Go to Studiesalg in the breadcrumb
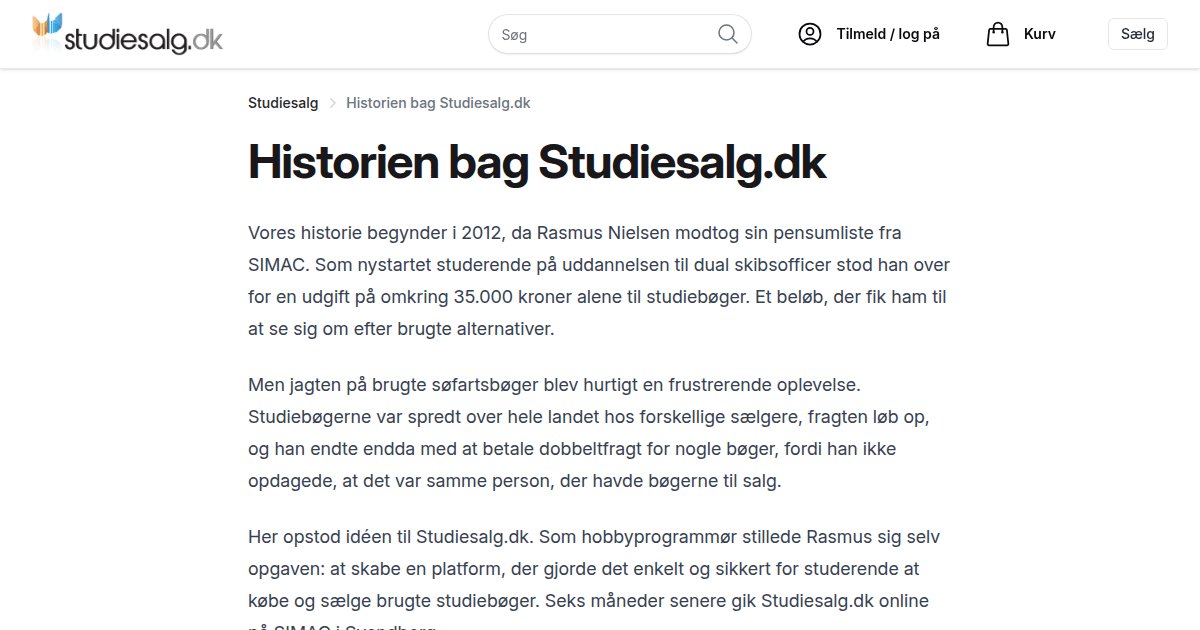This screenshot has width=1200, height=630. click(283, 103)
